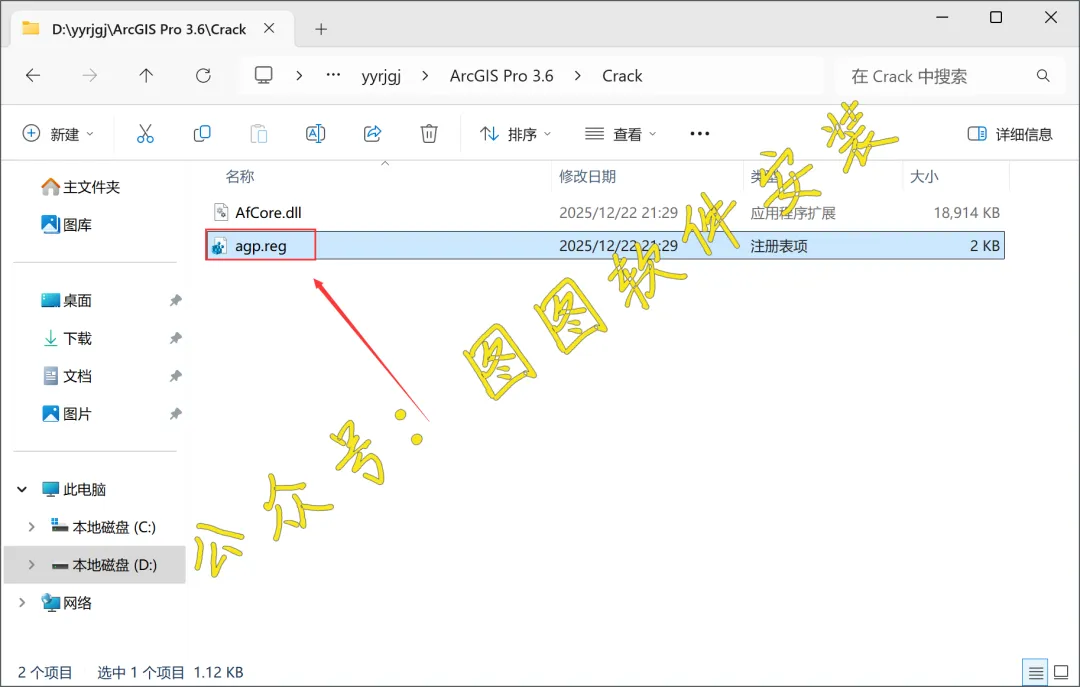The image size is (1080, 687).
Task: Click the pin next to 下载
Action: [x=176, y=338]
